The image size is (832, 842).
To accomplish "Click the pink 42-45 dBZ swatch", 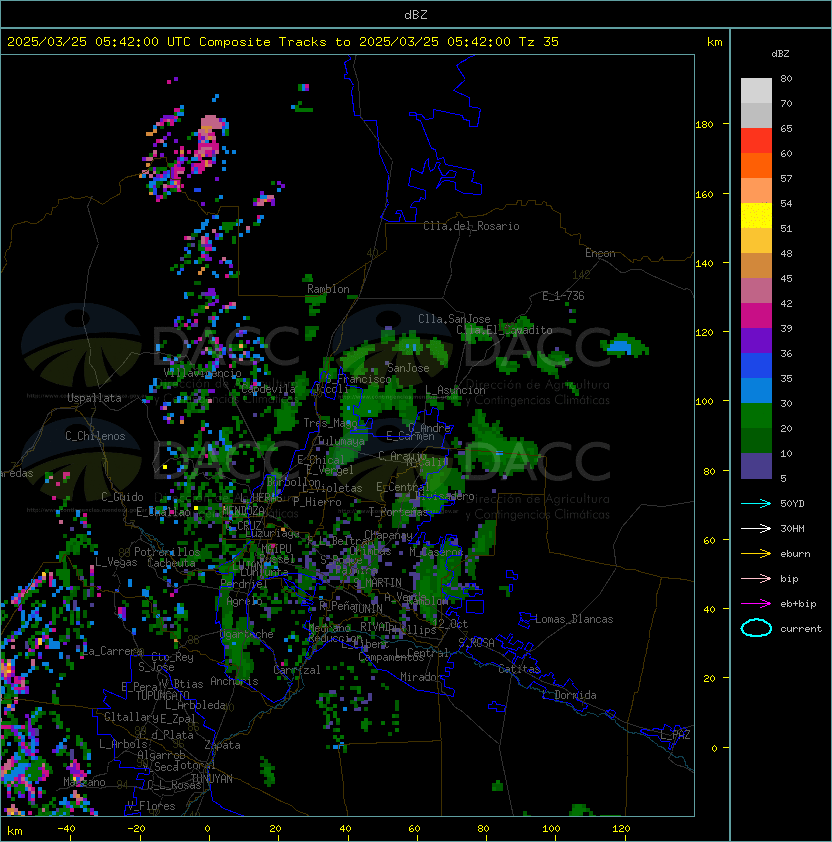I will coord(756,291).
